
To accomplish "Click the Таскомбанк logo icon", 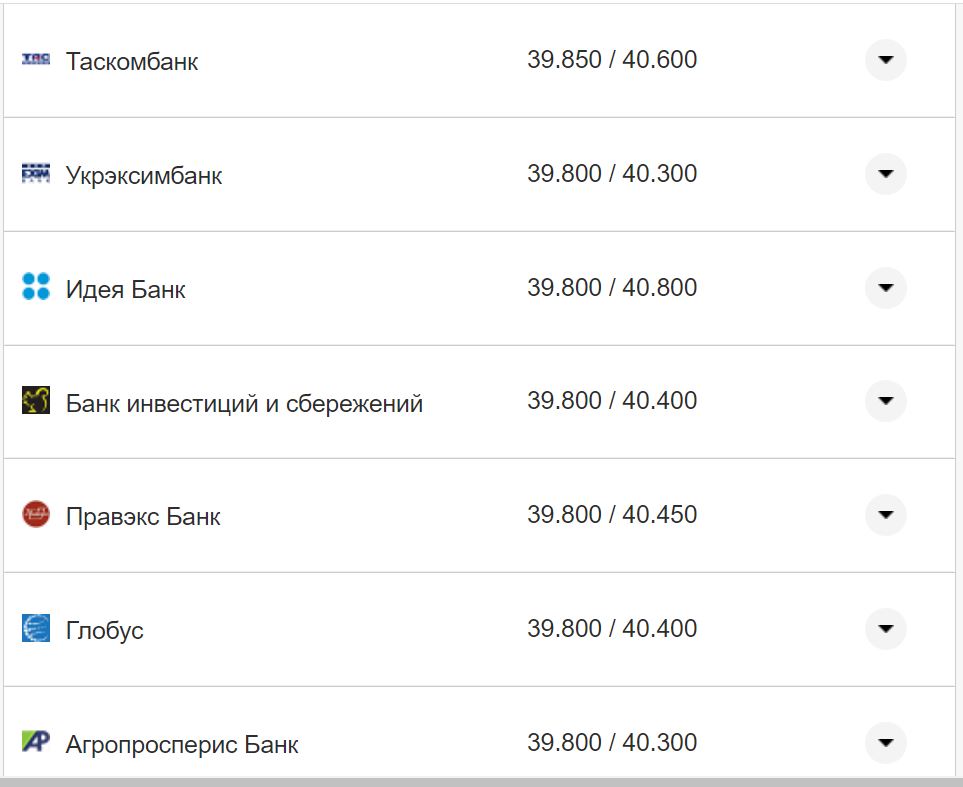I will point(36,60).
